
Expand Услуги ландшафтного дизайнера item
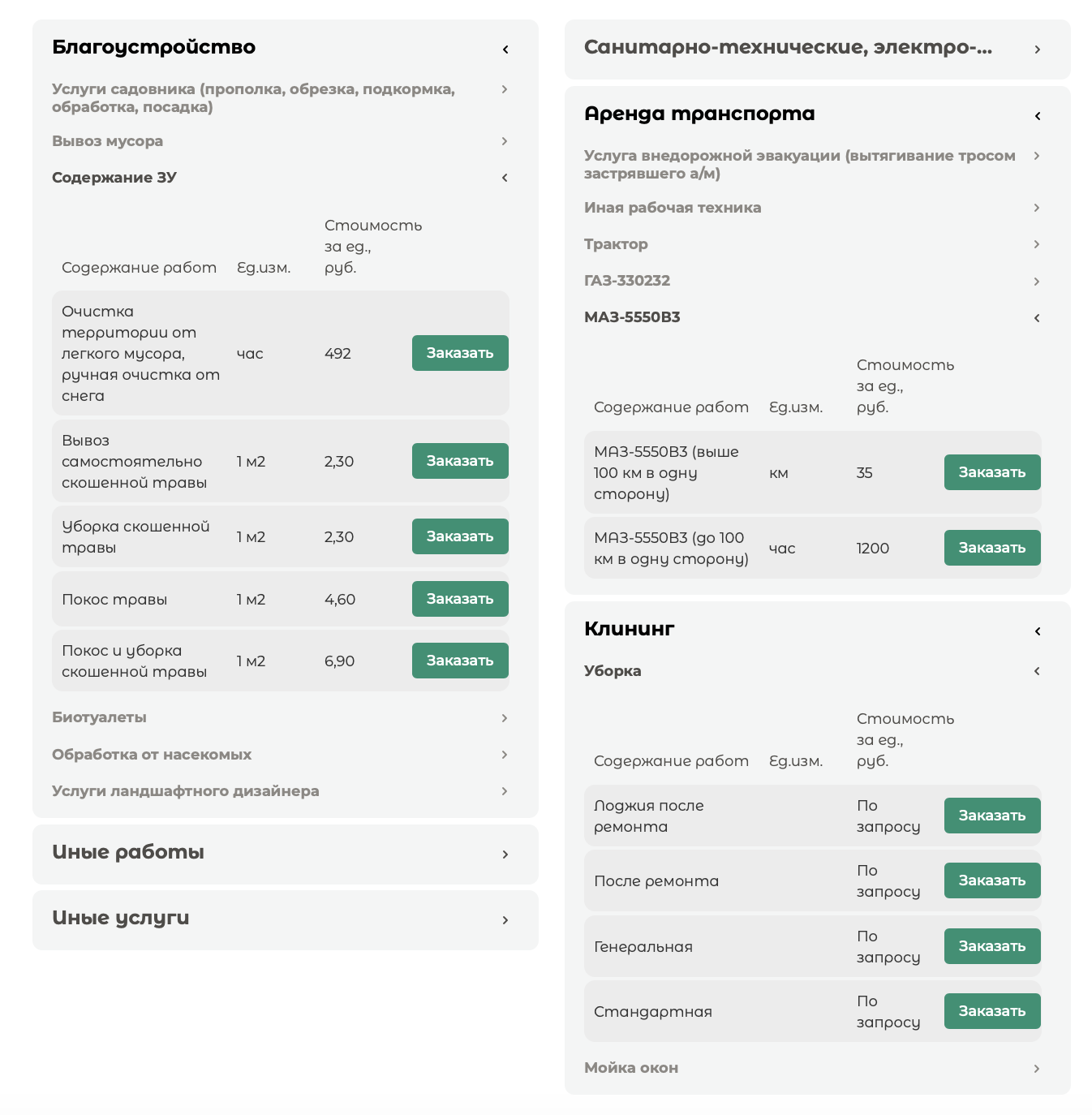[x=505, y=791]
